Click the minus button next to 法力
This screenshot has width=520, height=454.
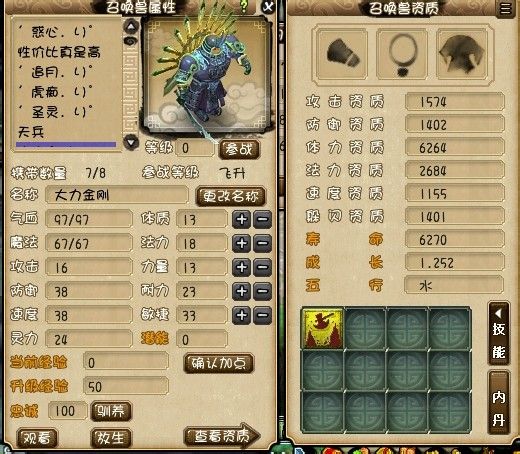[263, 243]
